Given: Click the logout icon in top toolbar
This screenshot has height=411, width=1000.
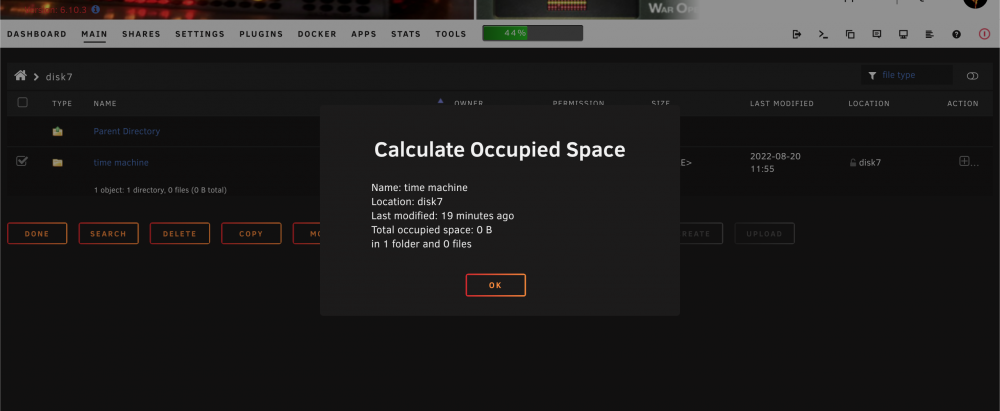Looking at the screenshot, I should [x=797, y=34].
